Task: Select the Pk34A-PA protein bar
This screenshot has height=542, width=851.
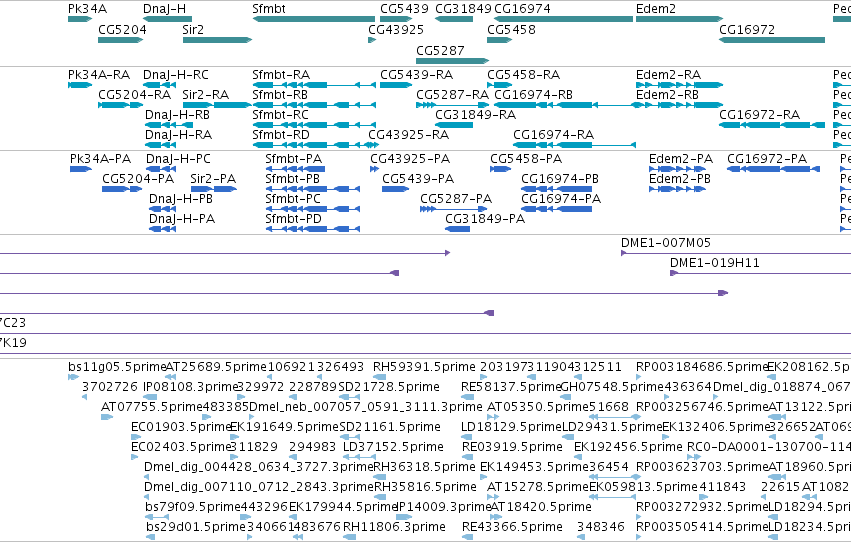Action: (80, 169)
